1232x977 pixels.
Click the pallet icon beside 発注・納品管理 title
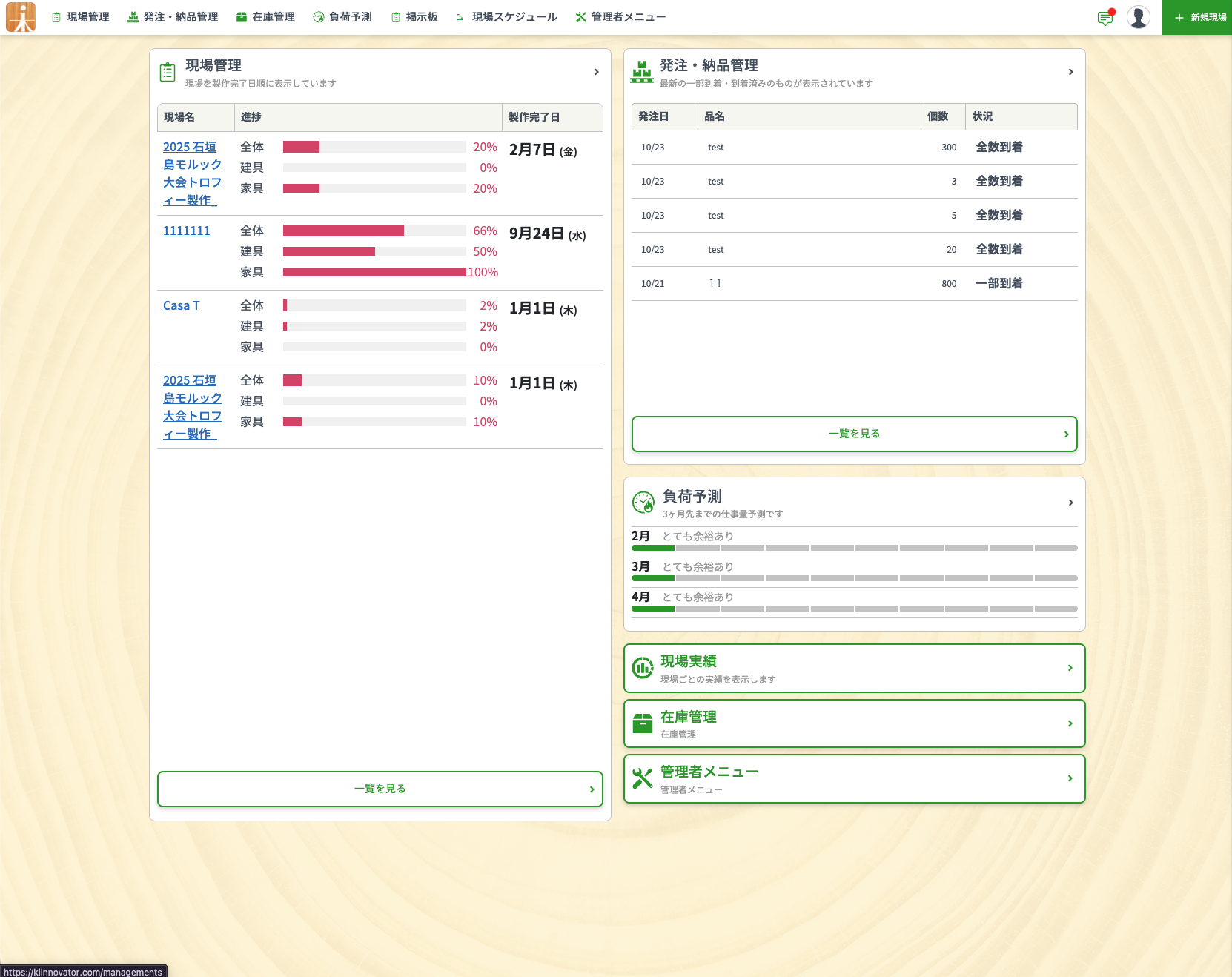[641, 72]
